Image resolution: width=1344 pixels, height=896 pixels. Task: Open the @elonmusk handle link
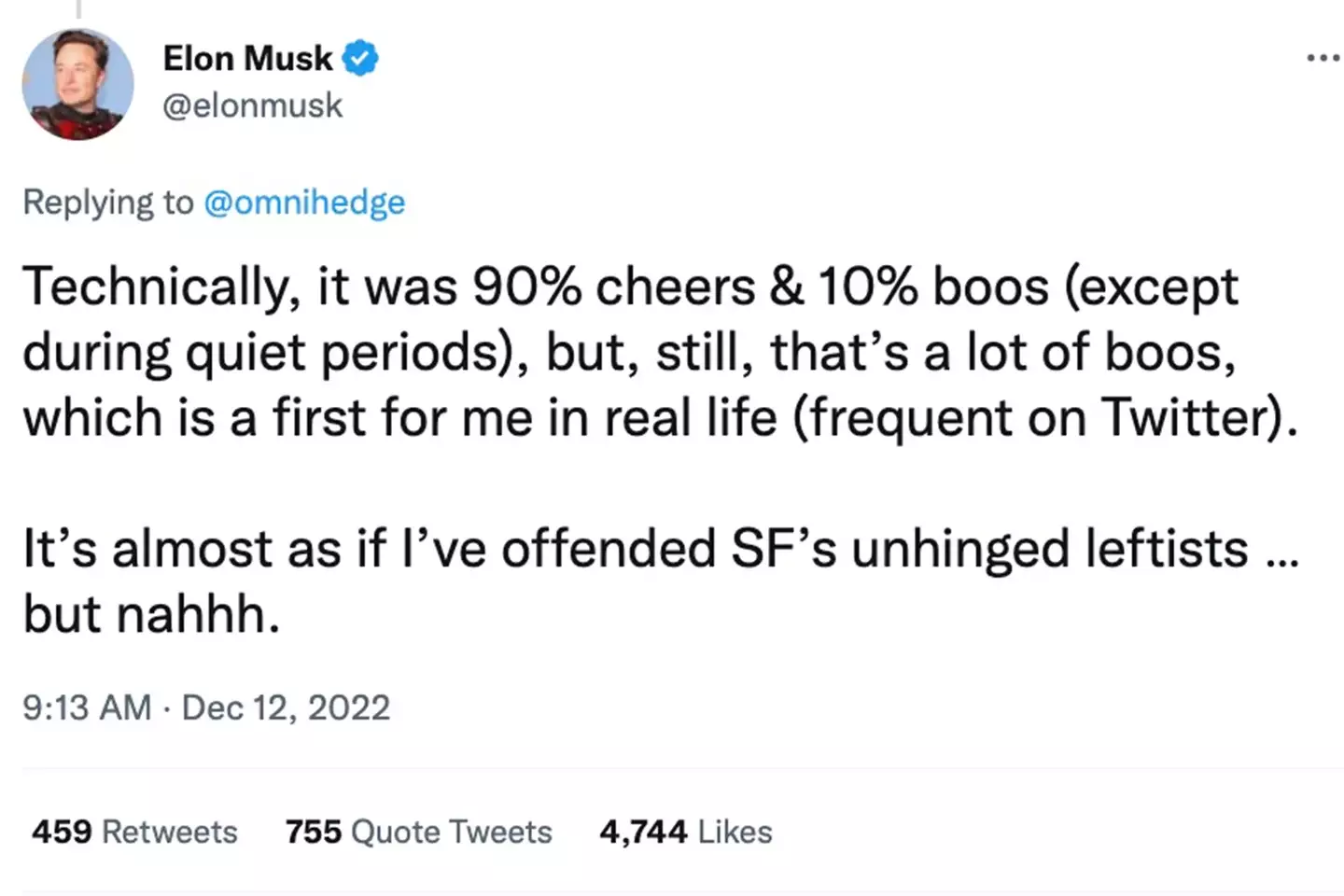(x=252, y=105)
